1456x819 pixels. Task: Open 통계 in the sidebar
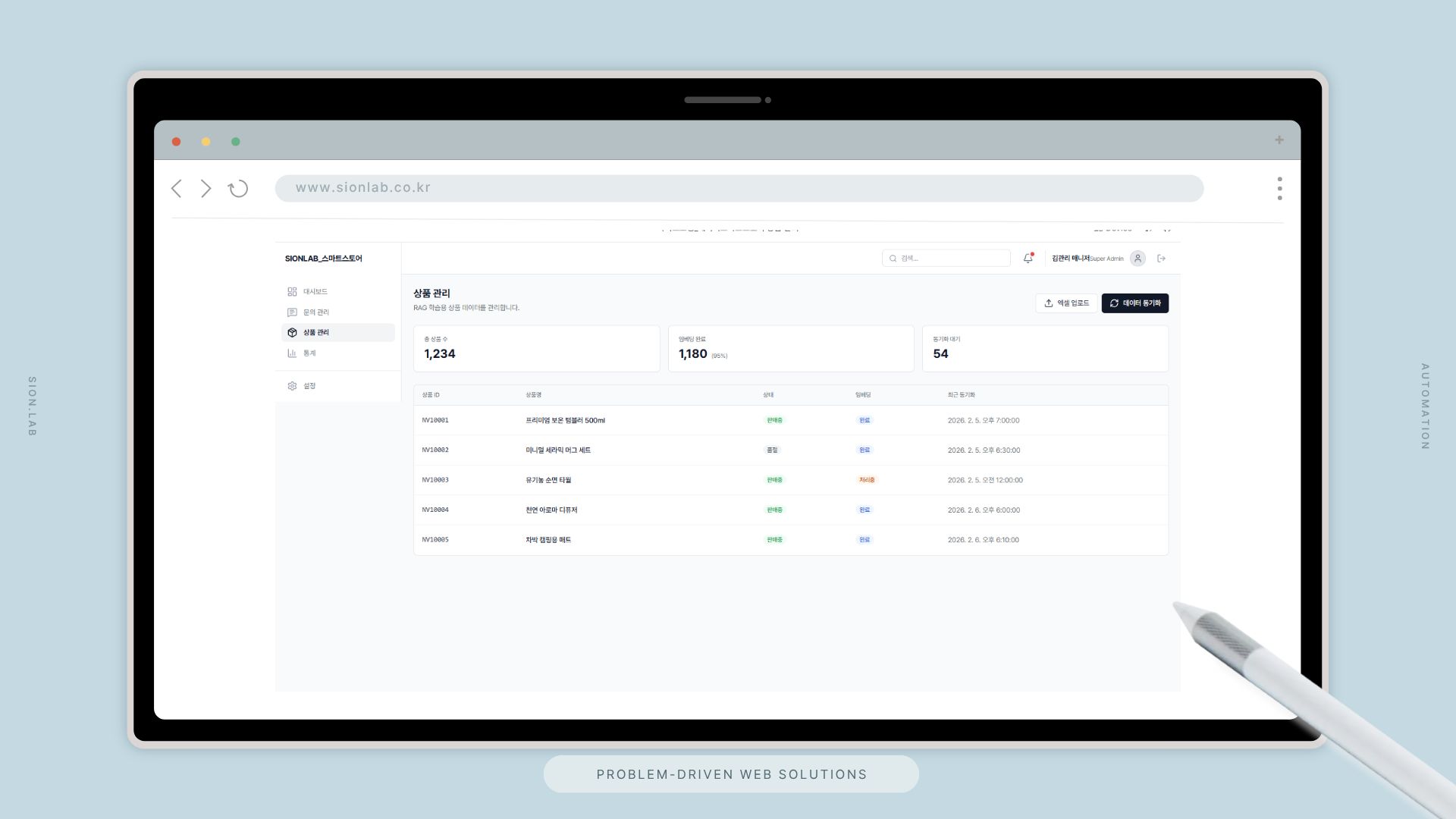309,353
